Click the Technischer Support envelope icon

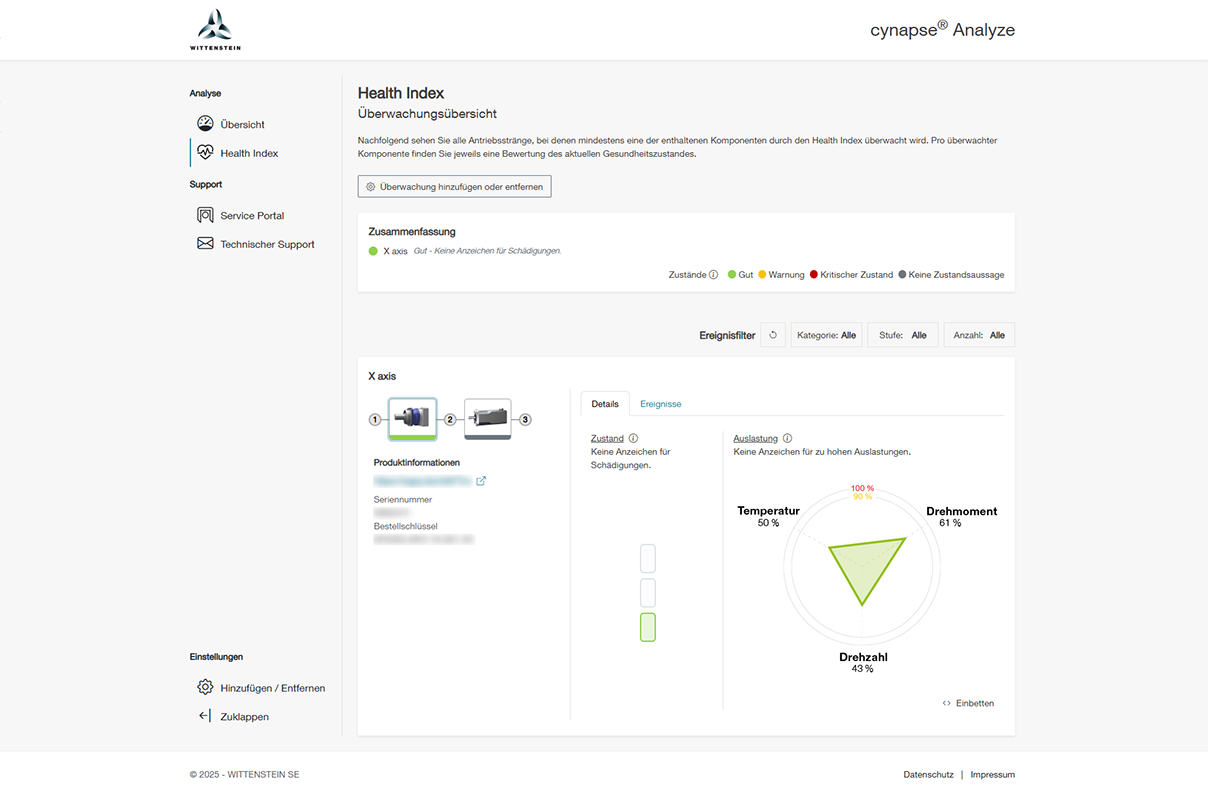tap(205, 244)
